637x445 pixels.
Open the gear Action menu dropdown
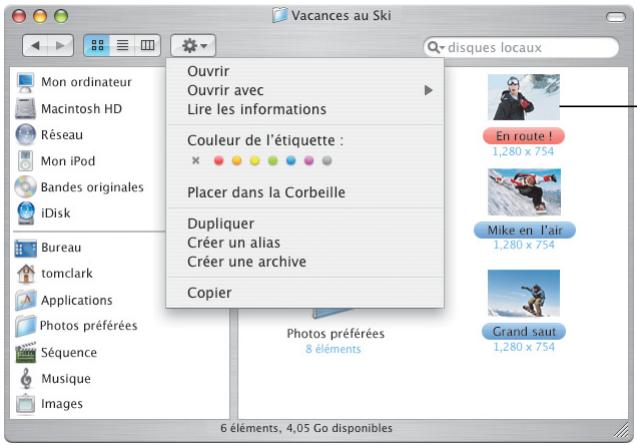tap(193, 46)
